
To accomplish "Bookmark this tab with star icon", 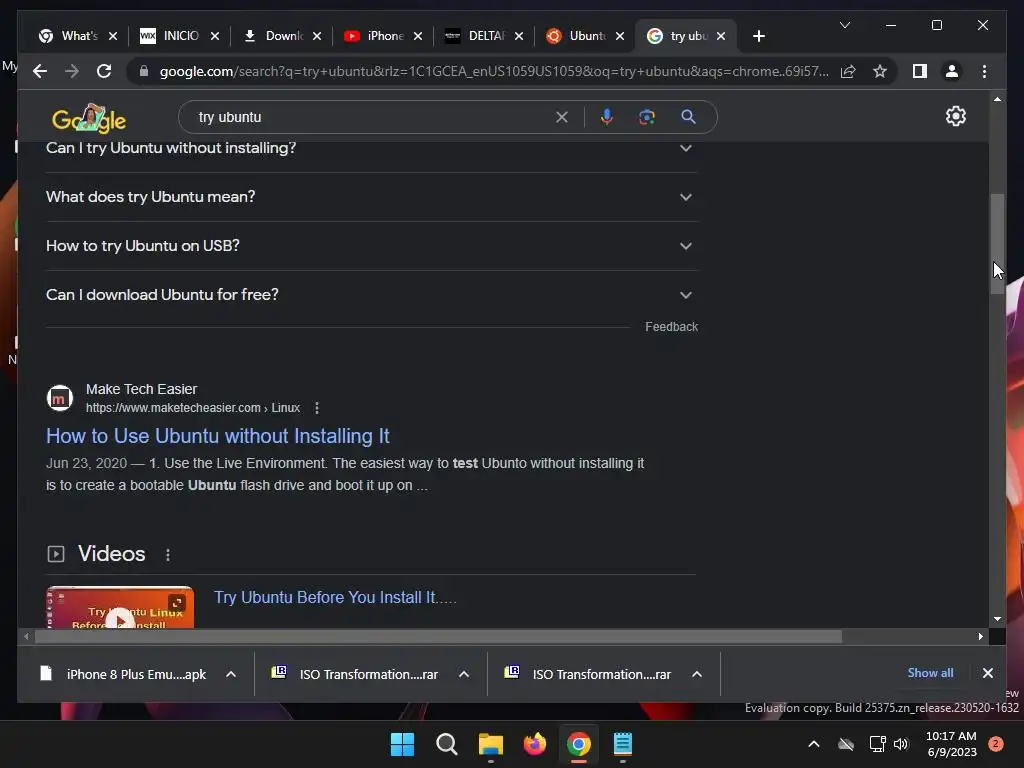I will click(880, 71).
